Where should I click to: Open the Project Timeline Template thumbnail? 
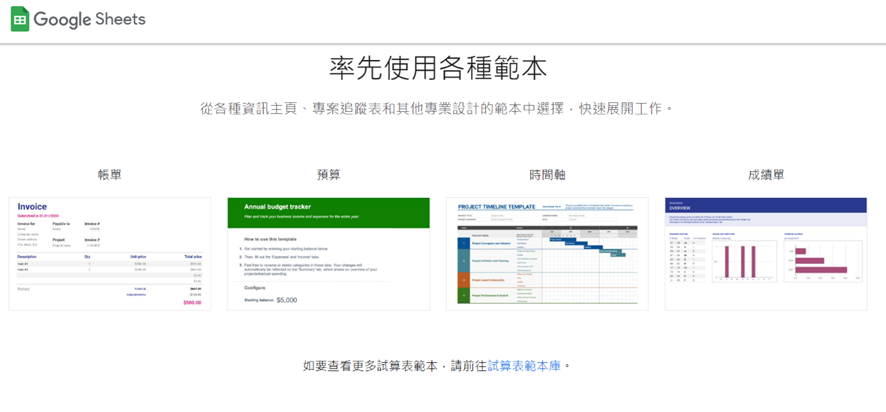click(547, 254)
